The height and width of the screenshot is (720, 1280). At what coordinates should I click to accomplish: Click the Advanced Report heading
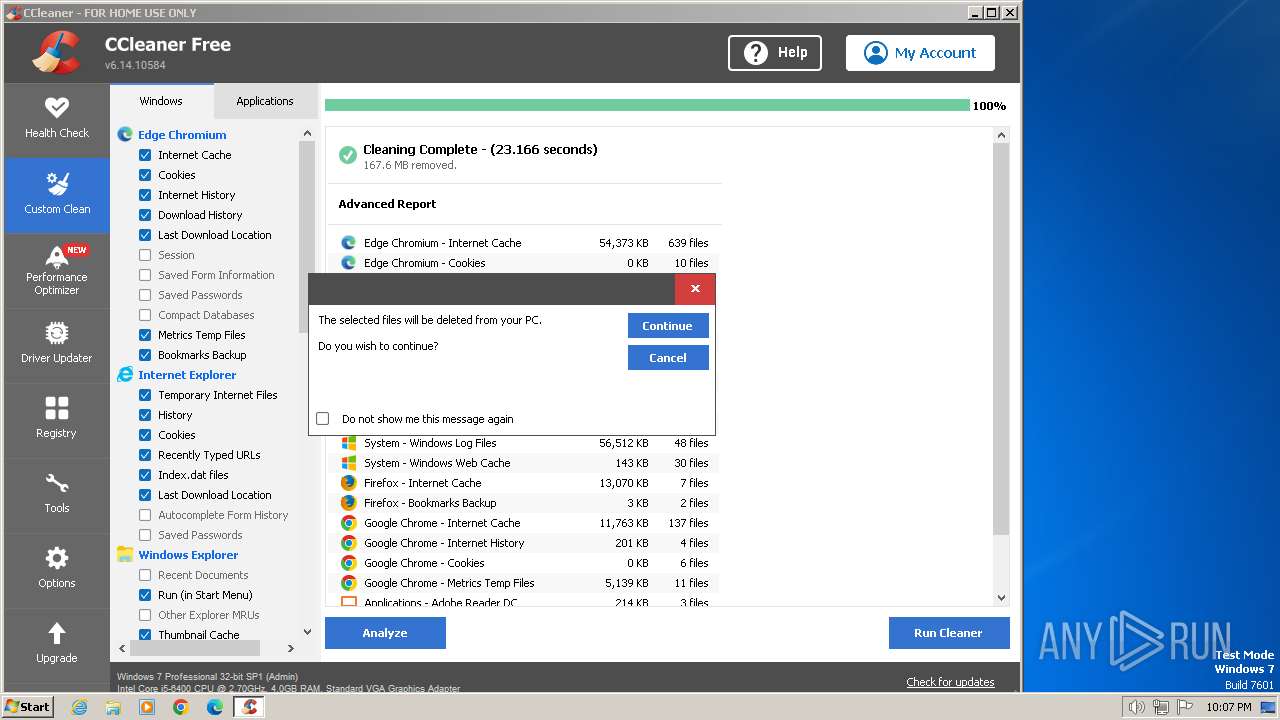coord(387,204)
